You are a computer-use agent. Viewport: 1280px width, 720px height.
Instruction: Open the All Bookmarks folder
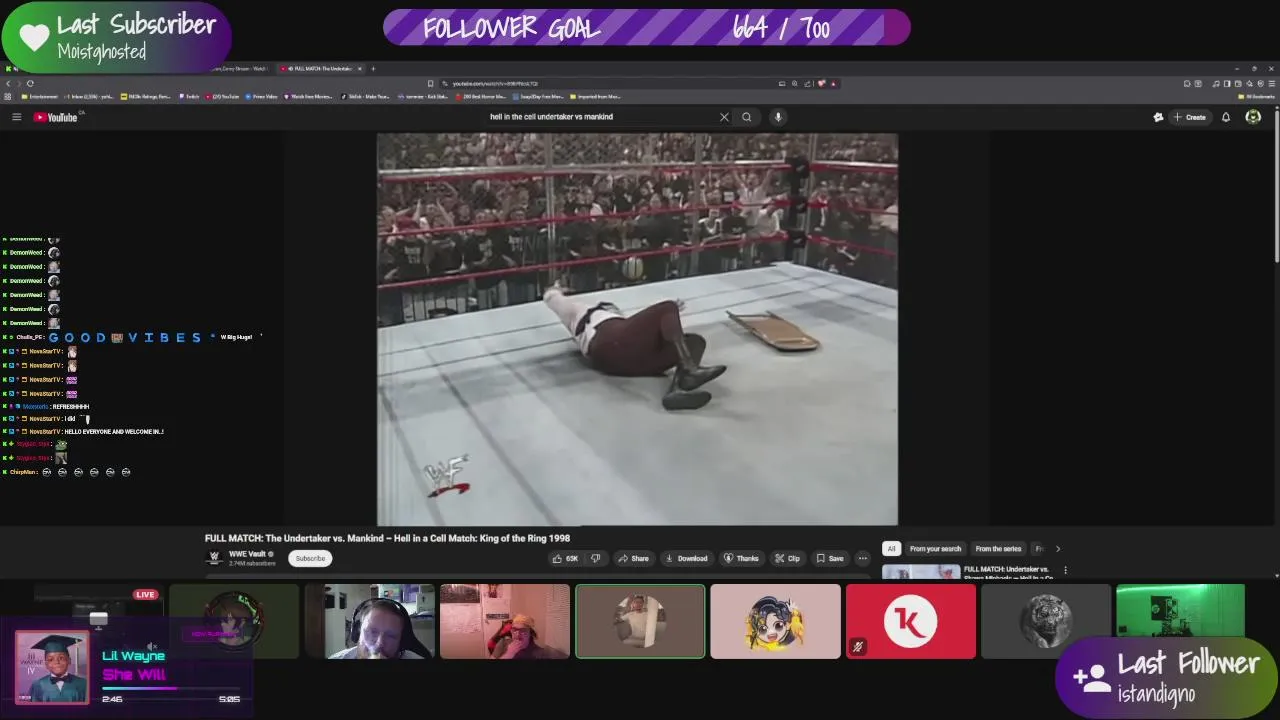[1256, 97]
